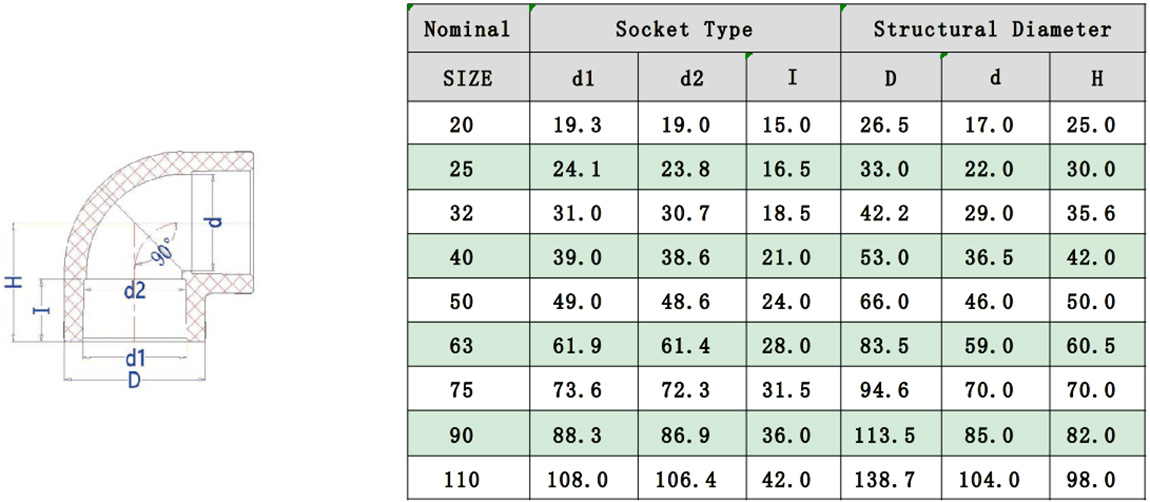Select the d1 label inside the diagram
The height and width of the screenshot is (502, 1150).
pyautogui.click(x=134, y=357)
